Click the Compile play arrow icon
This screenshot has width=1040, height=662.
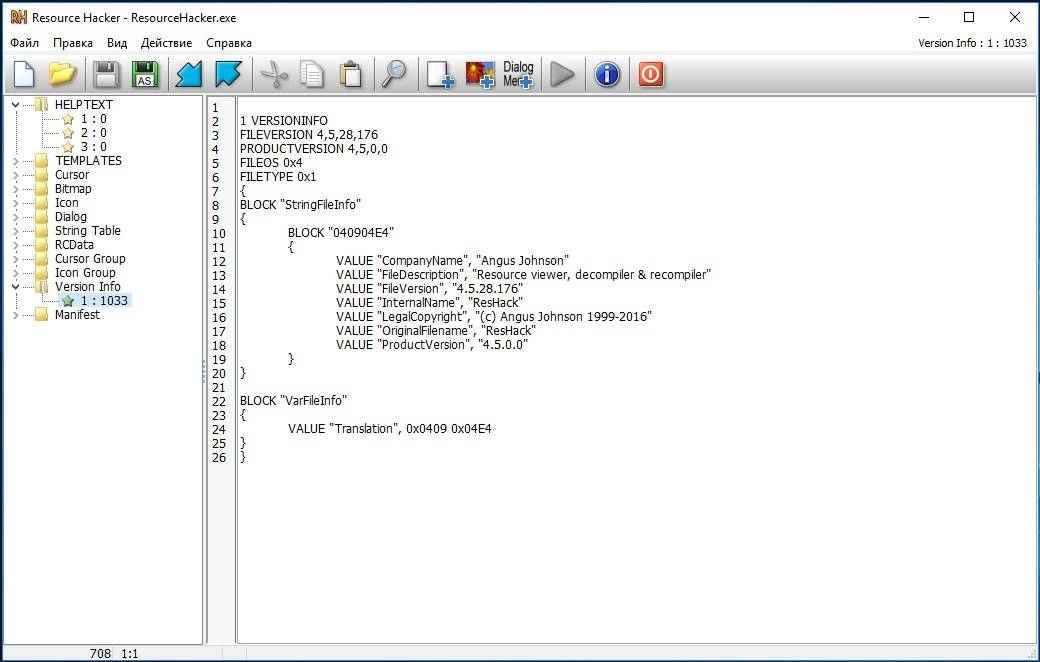click(x=562, y=74)
